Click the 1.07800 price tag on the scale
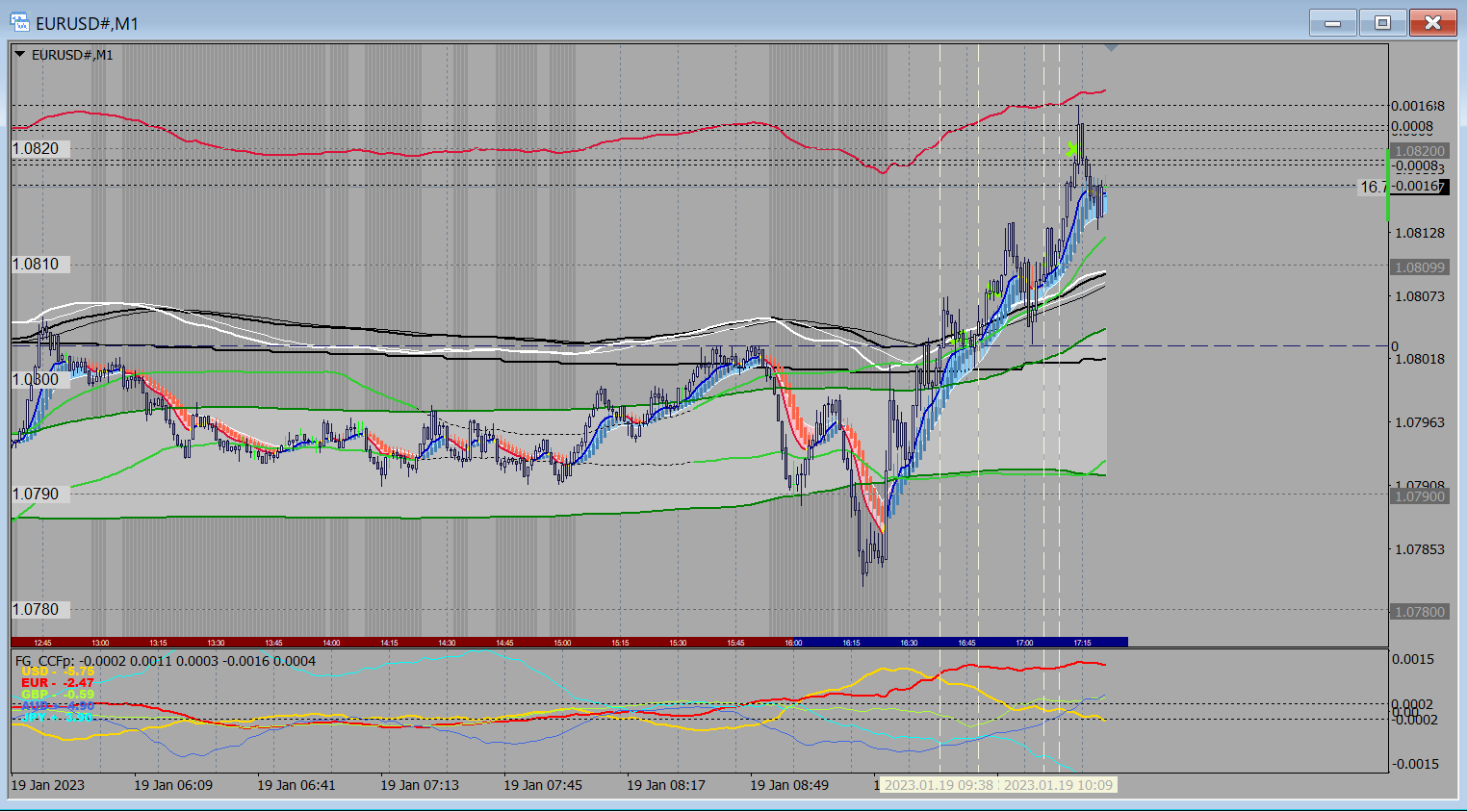The height and width of the screenshot is (812, 1467). pos(1419,612)
